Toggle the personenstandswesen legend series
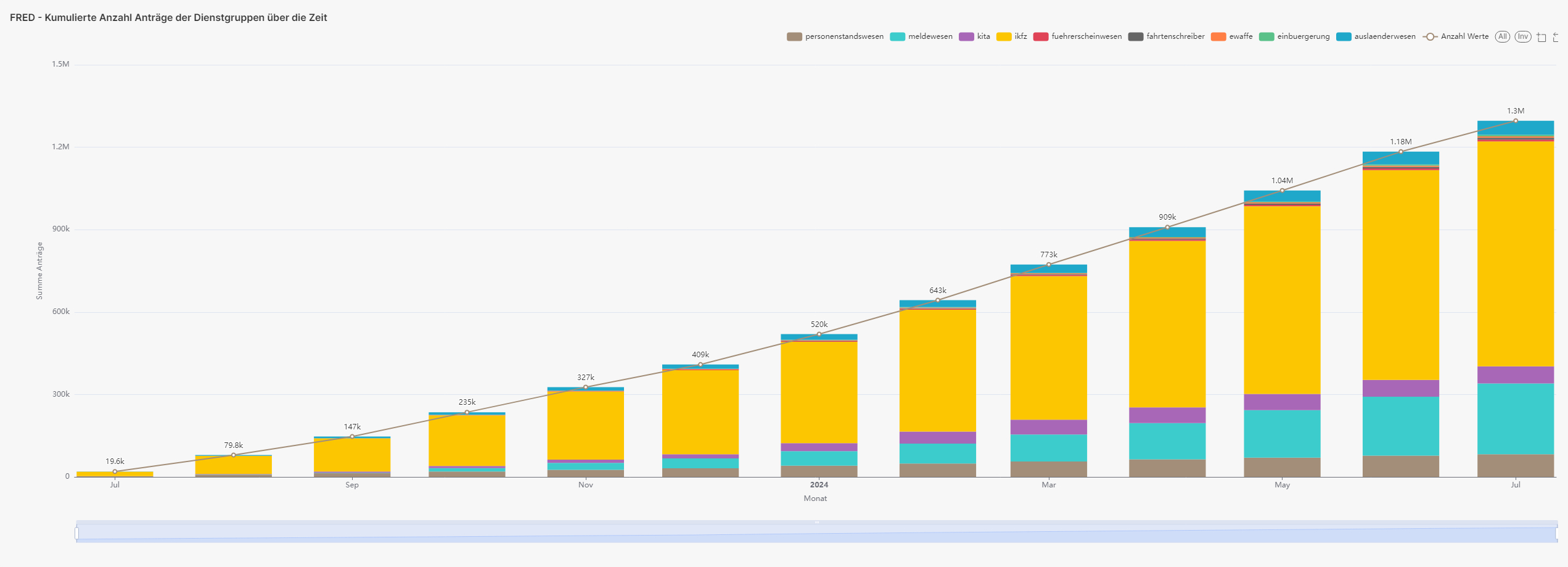Screen dimensions: 1568x567 coord(794,37)
